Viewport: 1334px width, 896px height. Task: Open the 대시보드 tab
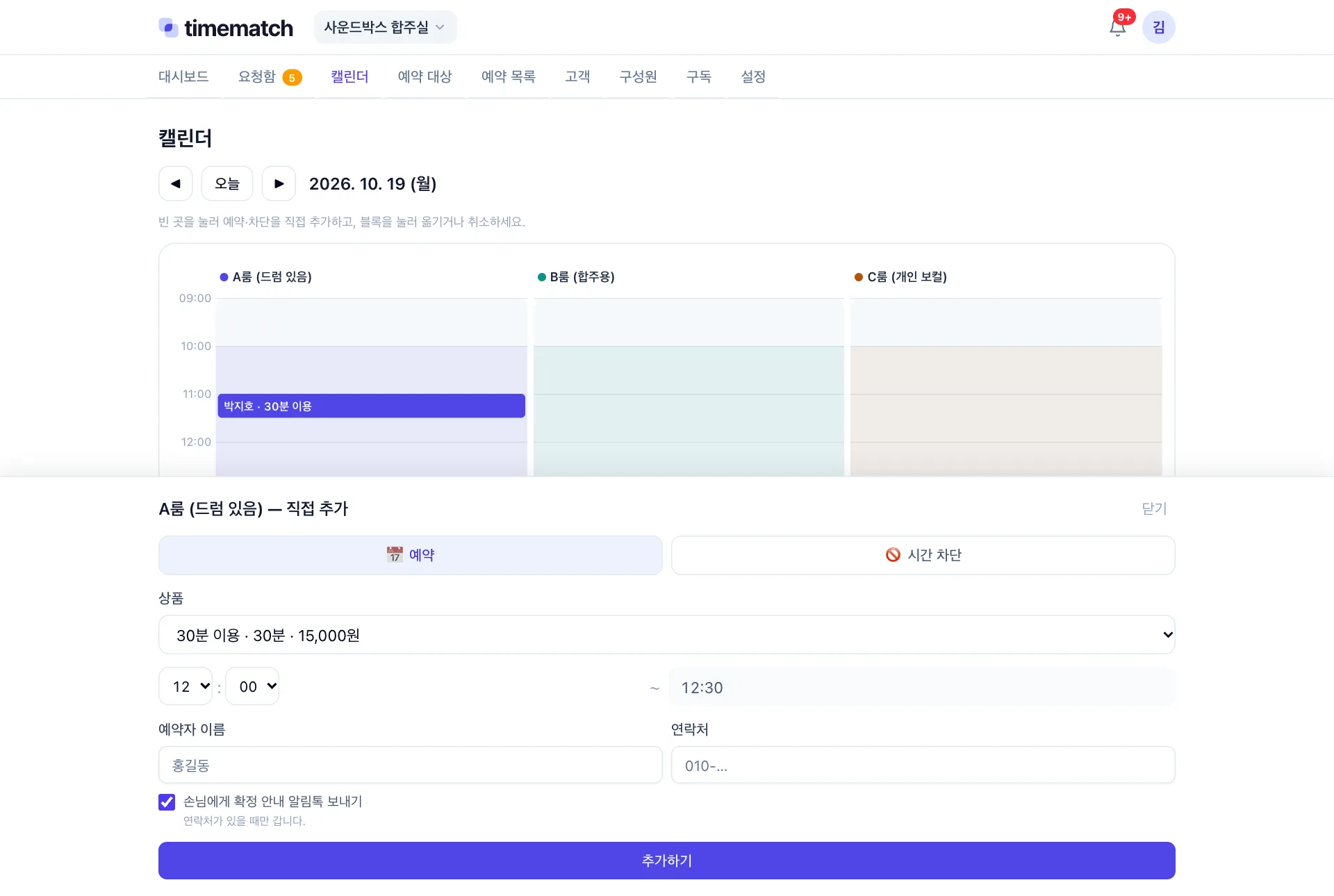point(183,76)
